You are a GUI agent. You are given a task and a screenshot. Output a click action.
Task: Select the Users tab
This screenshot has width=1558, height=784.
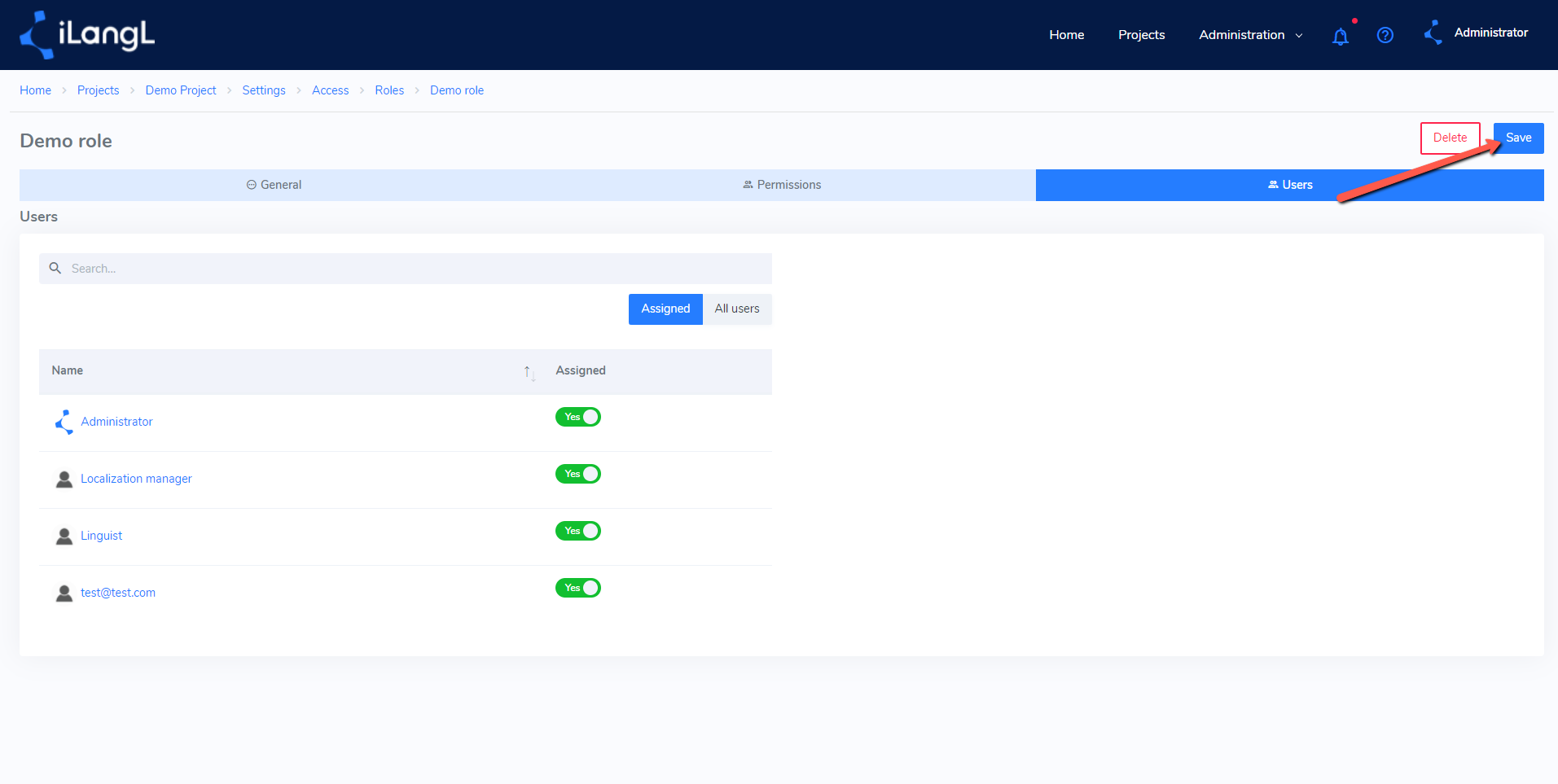[1290, 185]
